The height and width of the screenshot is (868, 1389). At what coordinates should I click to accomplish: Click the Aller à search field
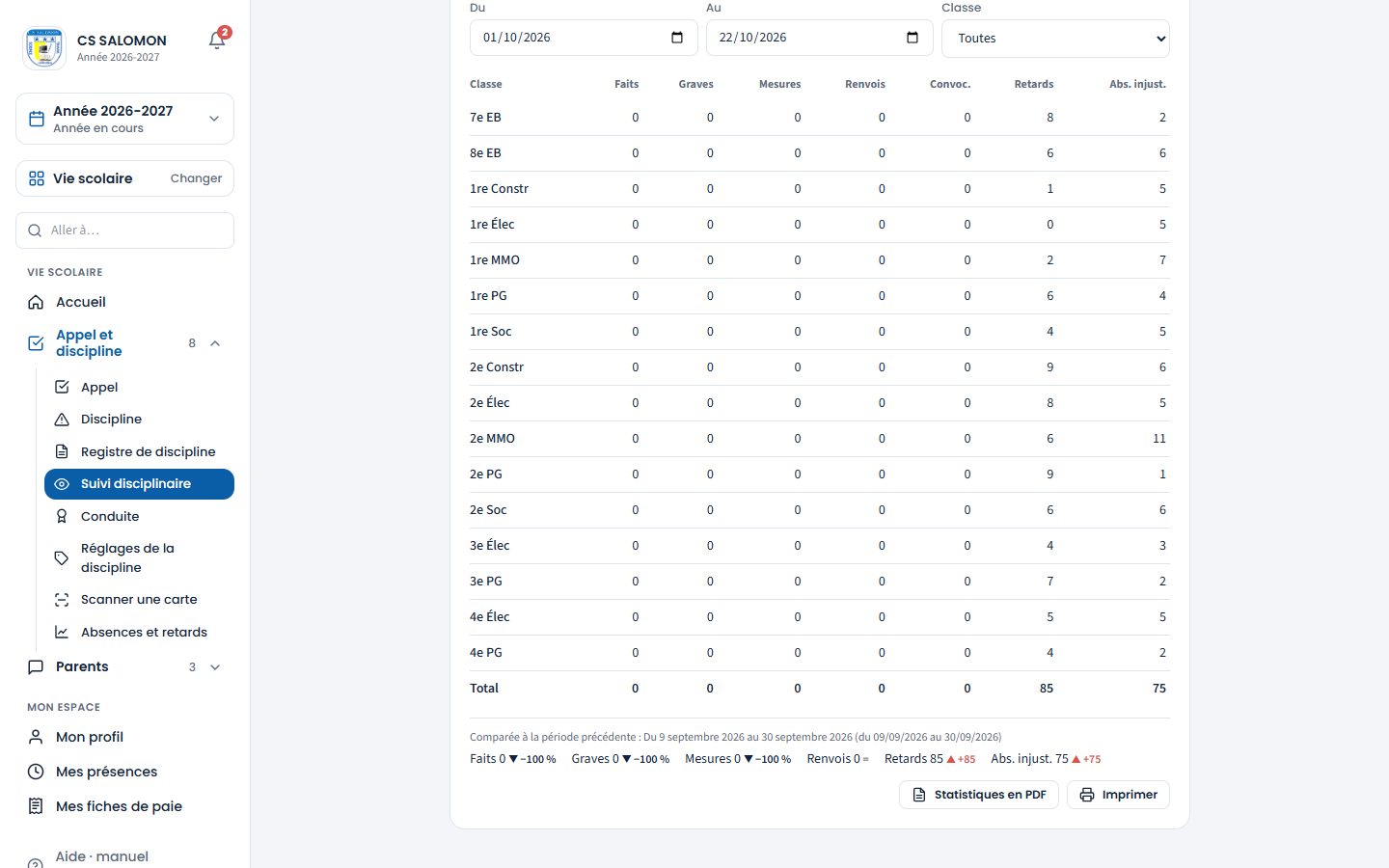[x=124, y=231]
